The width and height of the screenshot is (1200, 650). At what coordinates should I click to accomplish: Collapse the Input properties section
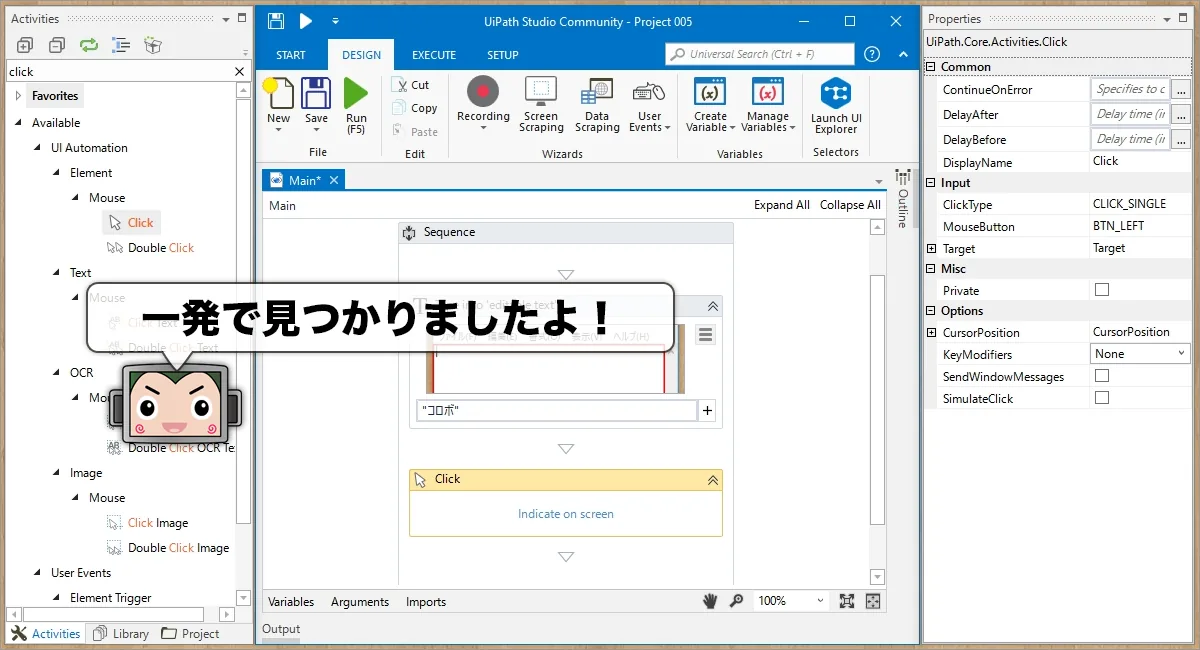pos(932,183)
